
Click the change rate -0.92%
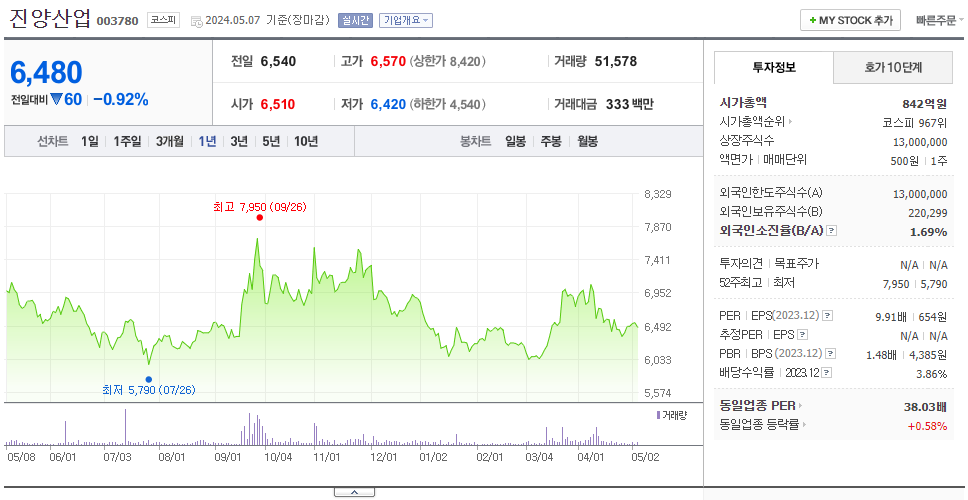click(x=121, y=99)
